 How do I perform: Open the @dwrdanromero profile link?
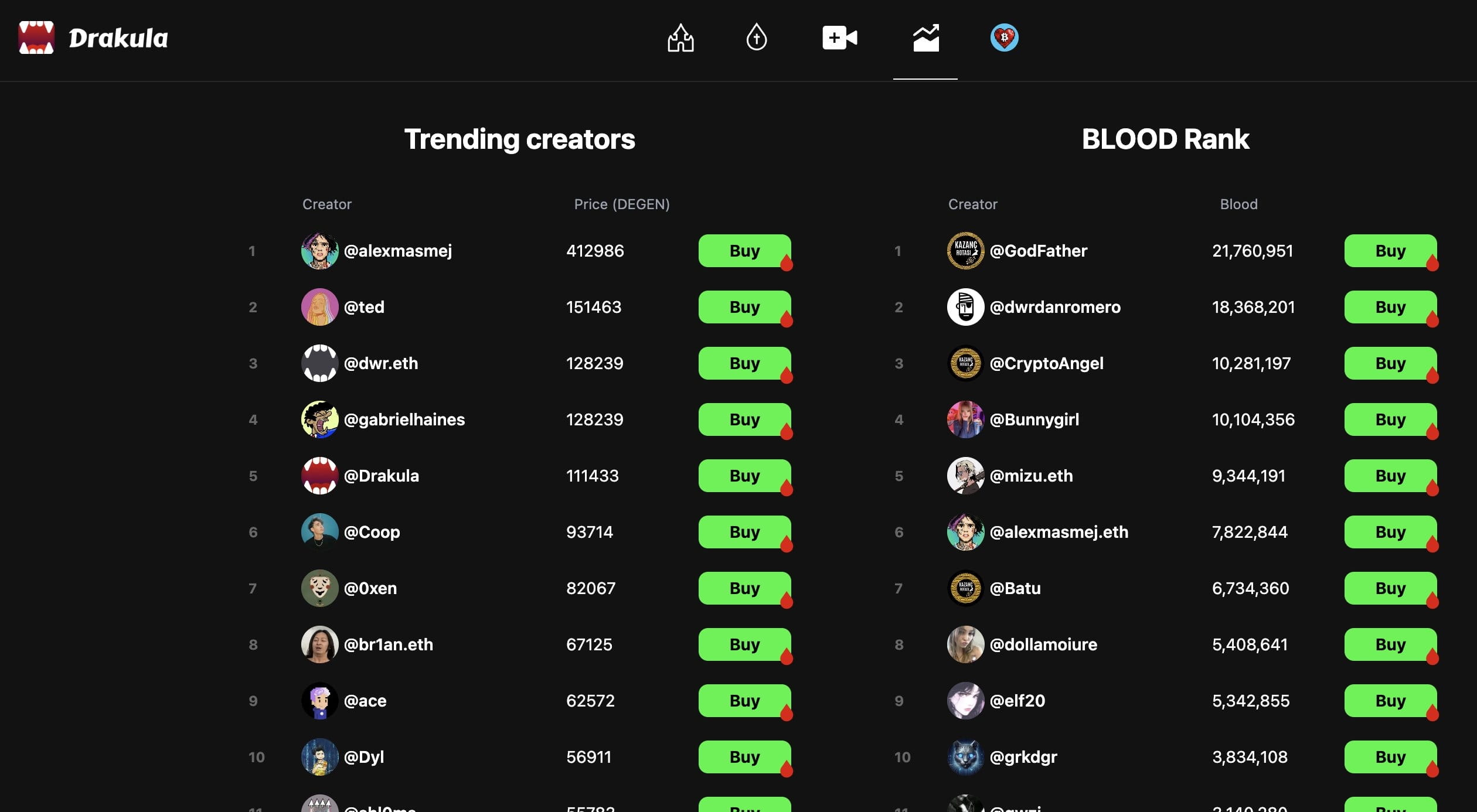[1054, 307]
